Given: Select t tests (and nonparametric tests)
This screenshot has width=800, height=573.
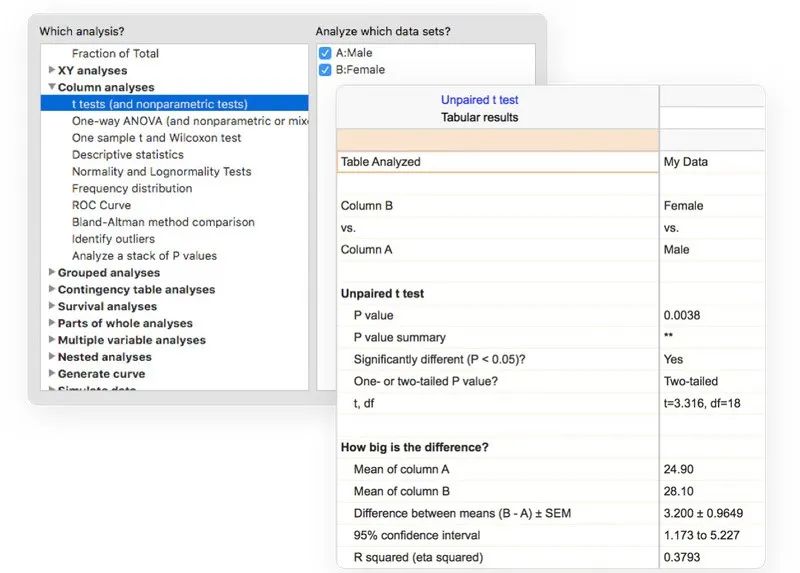Looking at the screenshot, I should [159, 104].
